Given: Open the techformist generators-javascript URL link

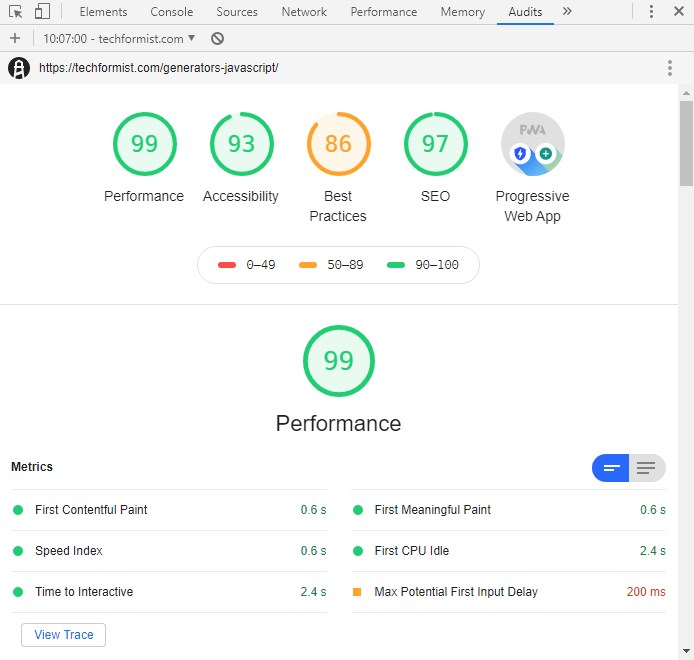Looking at the screenshot, I should 158,68.
